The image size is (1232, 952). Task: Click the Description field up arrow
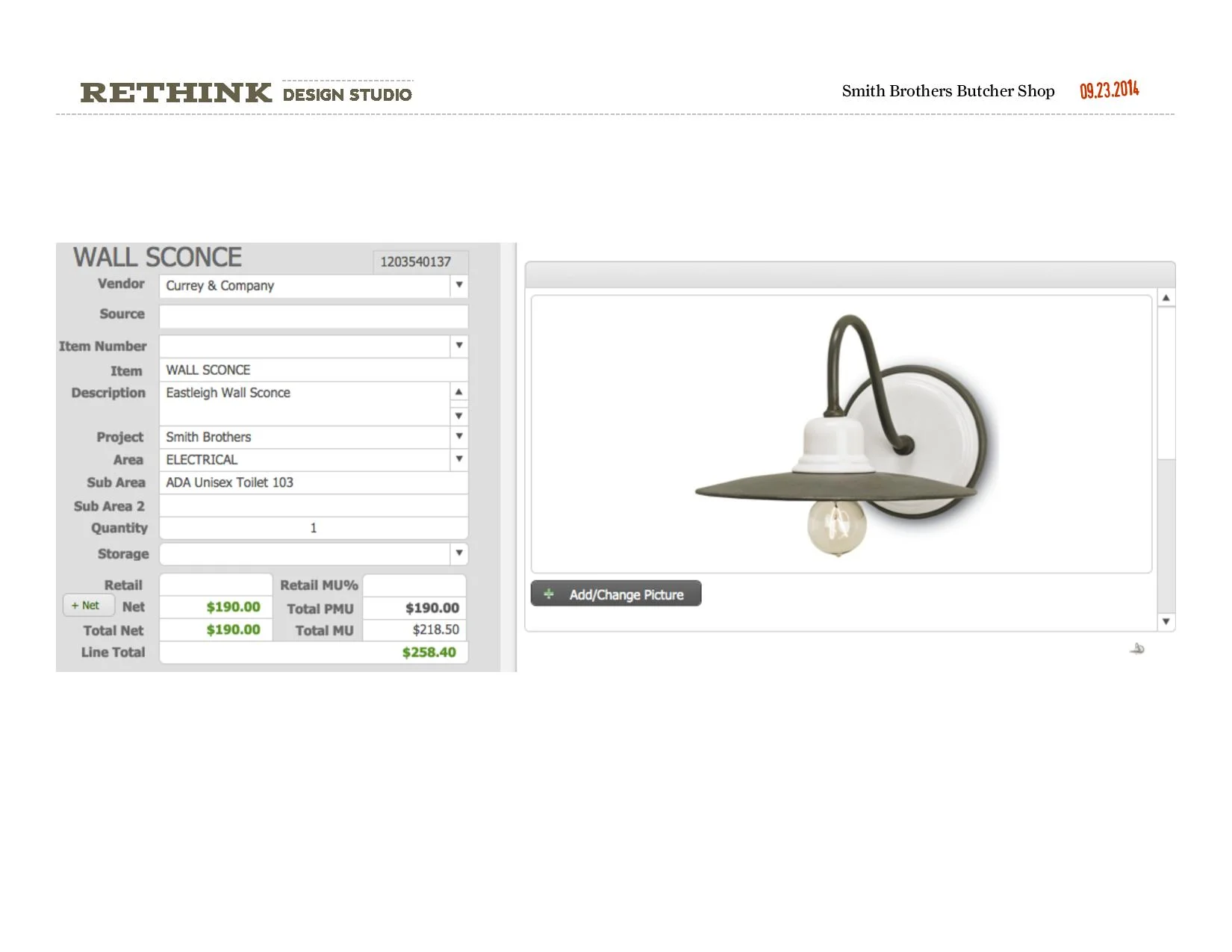point(459,392)
